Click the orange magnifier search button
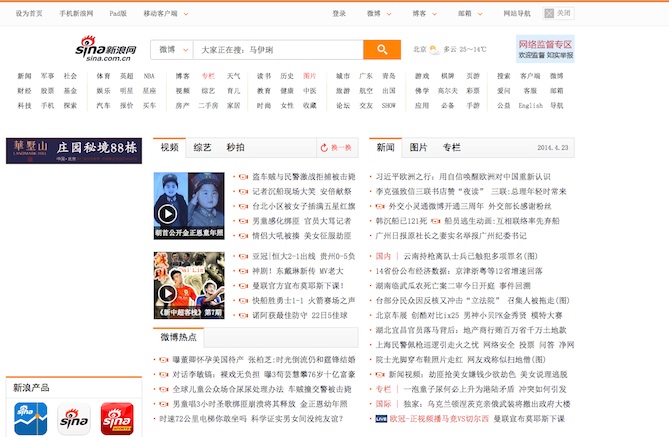669x437 pixels. pyautogui.click(x=382, y=50)
